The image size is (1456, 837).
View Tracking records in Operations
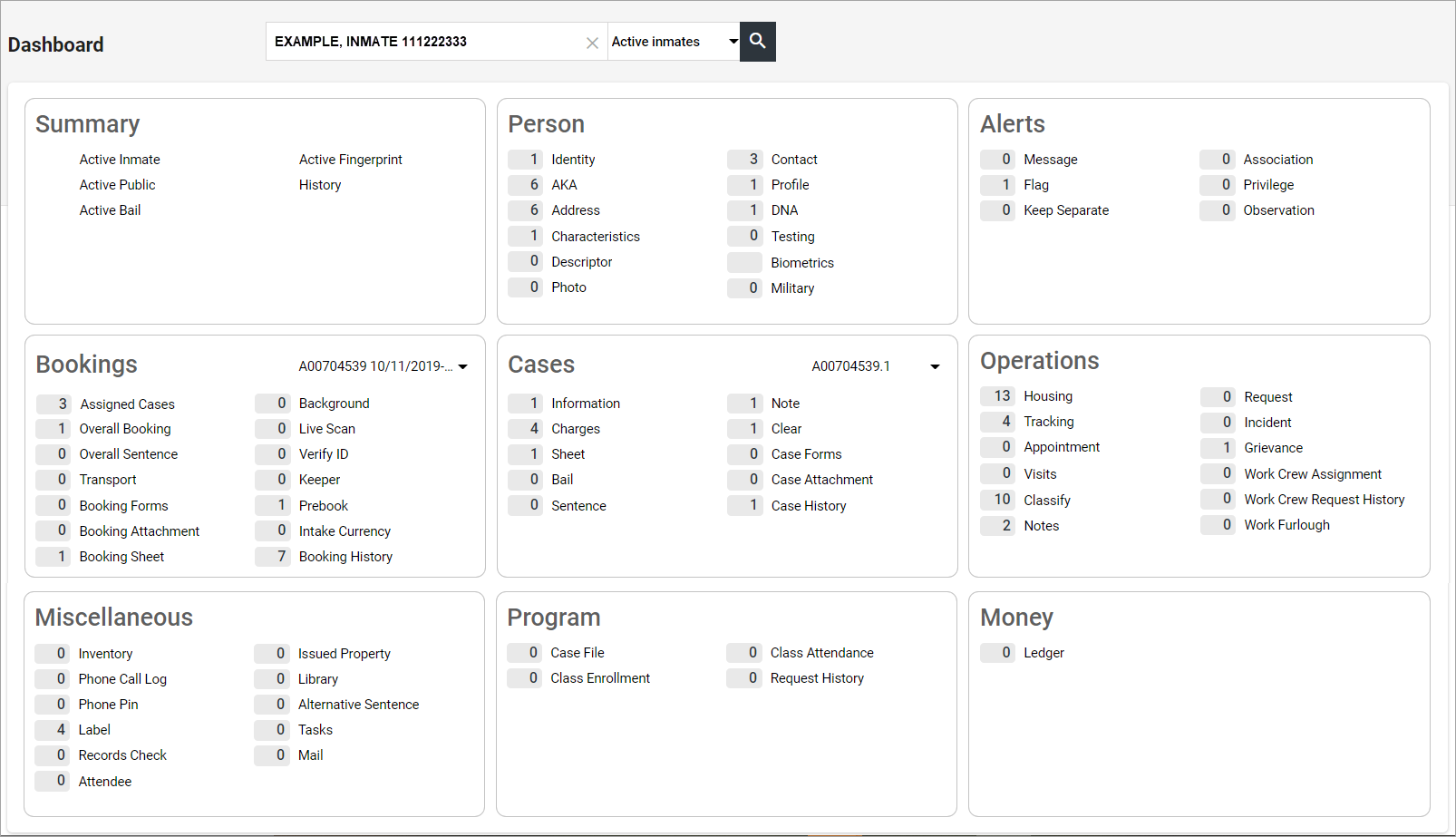tap(1049, 422)
